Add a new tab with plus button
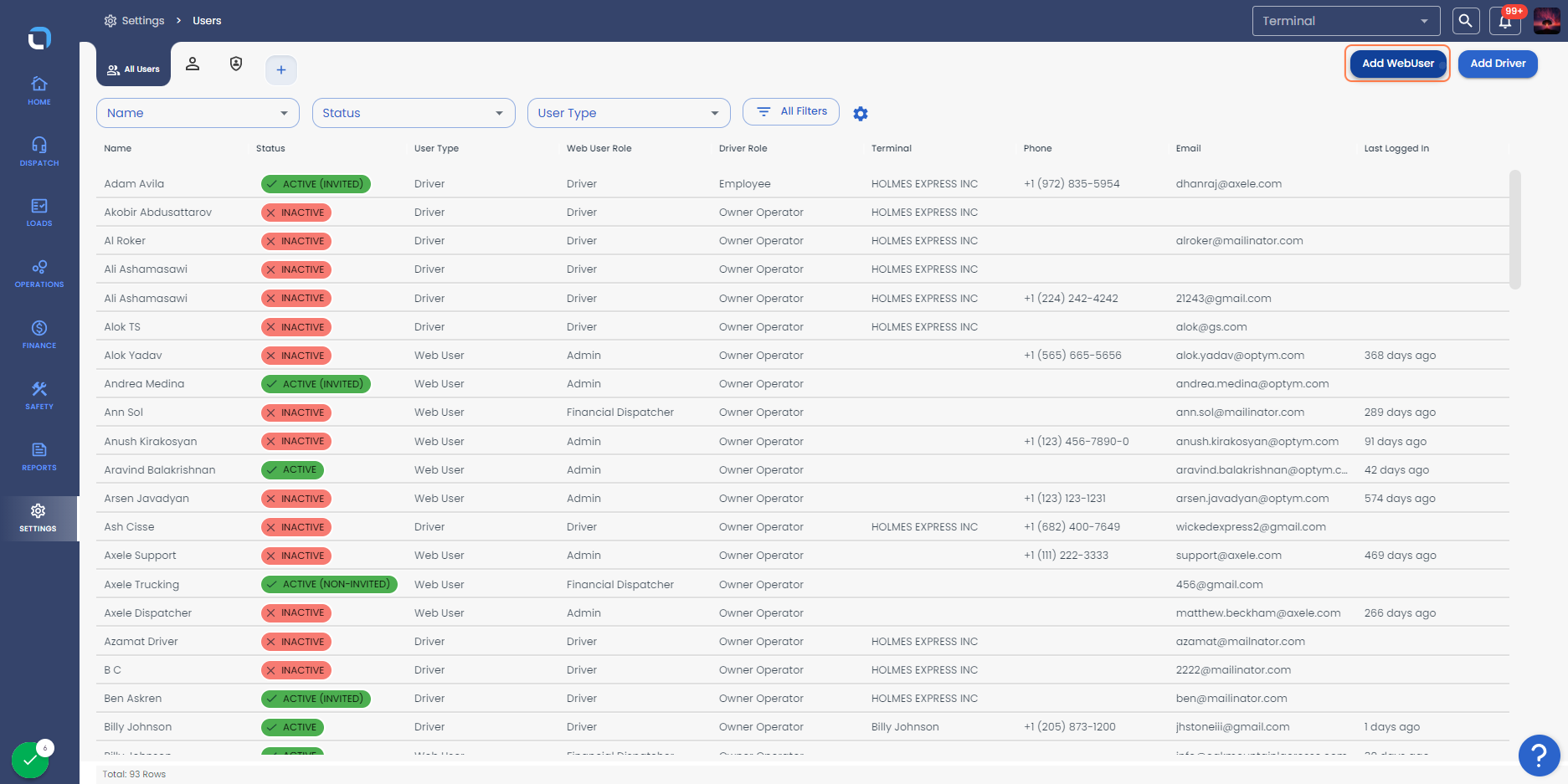The image size is (1568, 784). pyautogui.click(x=281, y=69)
